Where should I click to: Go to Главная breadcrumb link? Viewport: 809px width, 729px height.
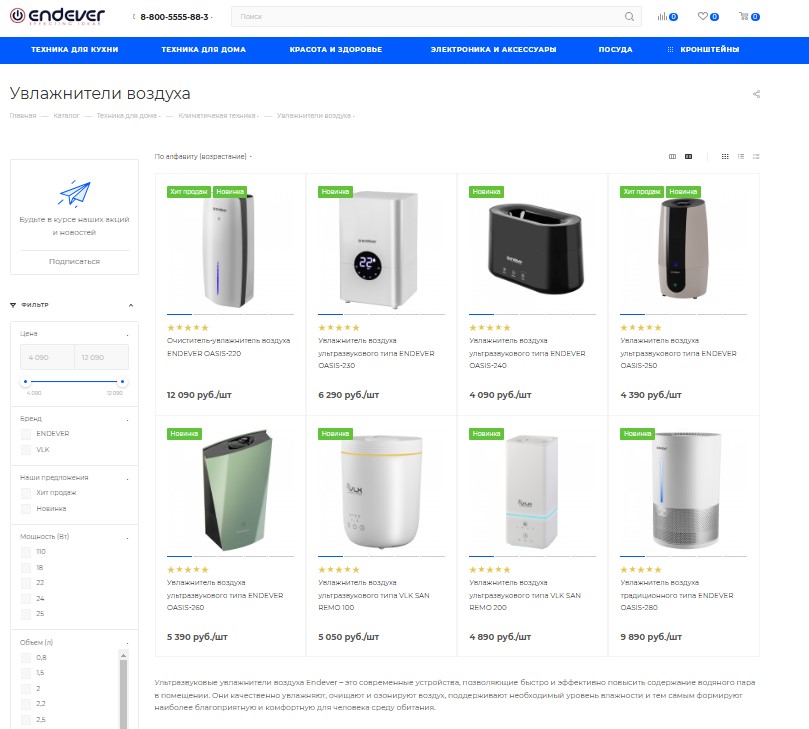[23, 116]
